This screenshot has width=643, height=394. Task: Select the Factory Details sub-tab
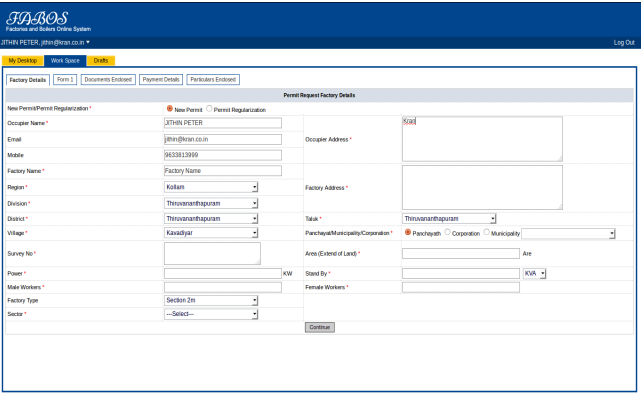28,80
